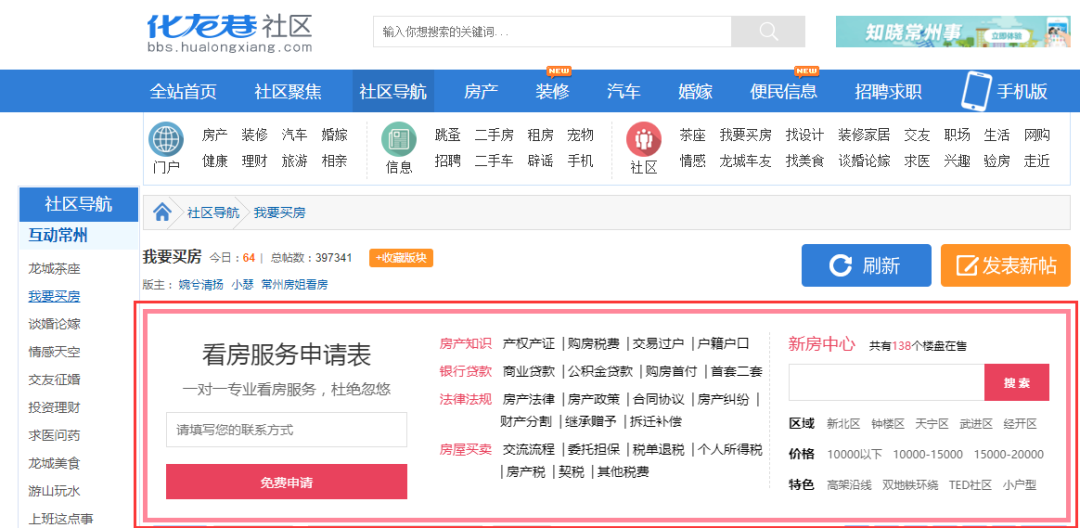Open 宠物 link in 信息 group
The width and height of the screenshot is (1080, 528).
pyautogui.click(x=580, y=135)
